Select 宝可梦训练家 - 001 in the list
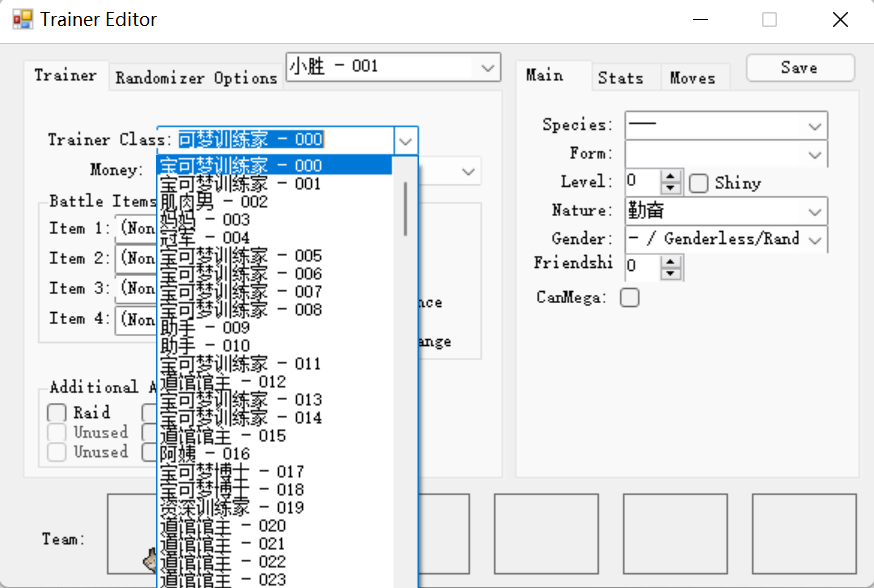The height and width of the screenshot is (588, 874). [275, 184]
